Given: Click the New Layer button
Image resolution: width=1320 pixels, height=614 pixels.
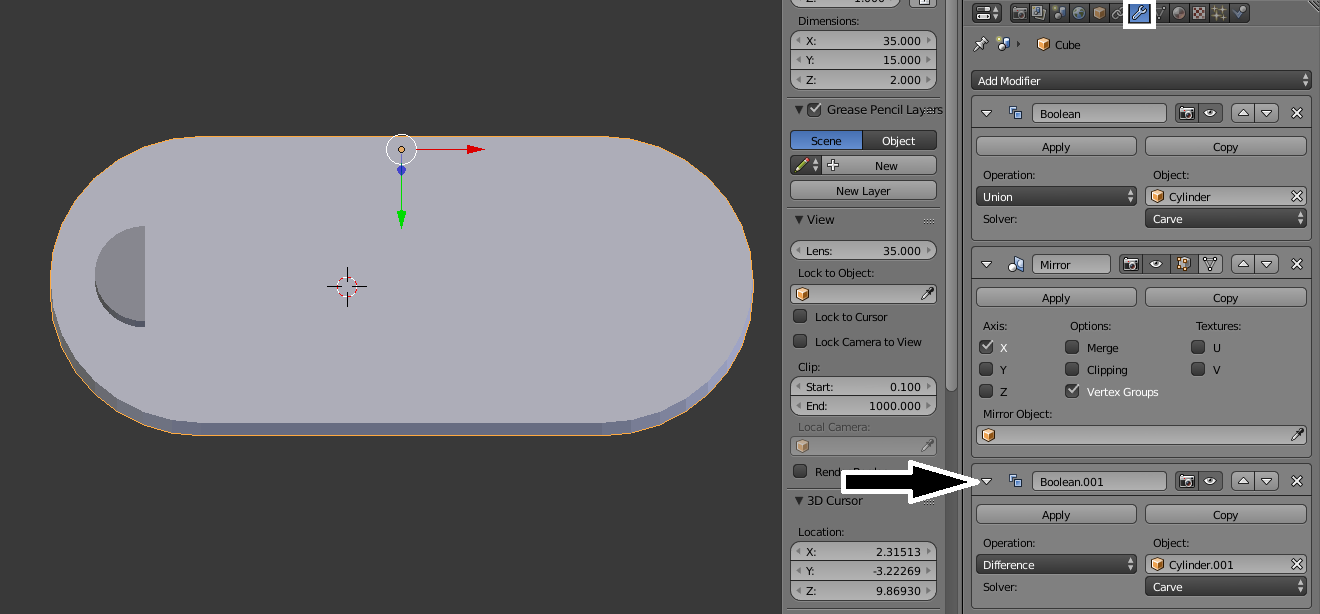Looking at the screenshot, I should pyautogui.click(x=863, y=190).
